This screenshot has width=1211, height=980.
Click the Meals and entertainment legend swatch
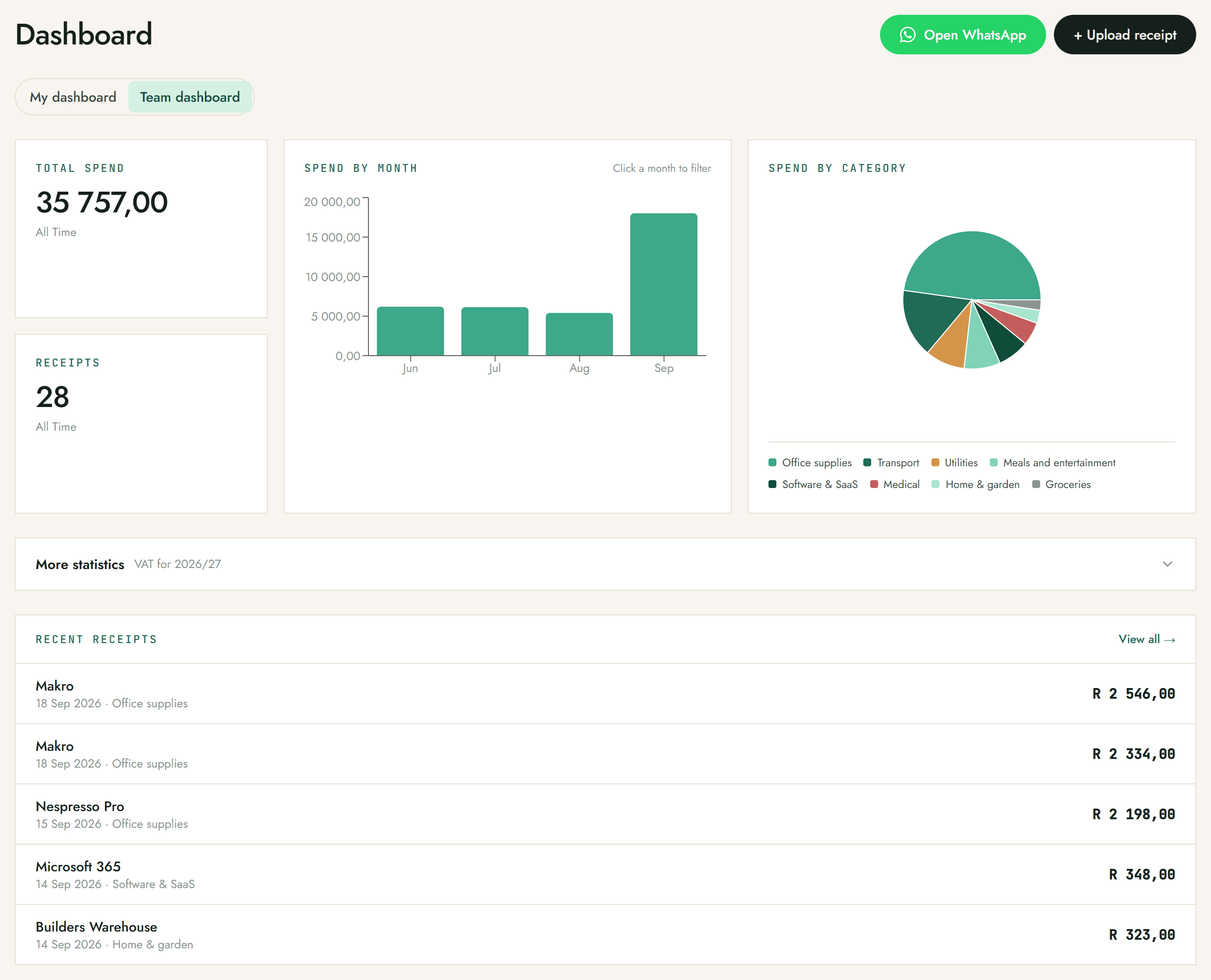click(994, 462)
